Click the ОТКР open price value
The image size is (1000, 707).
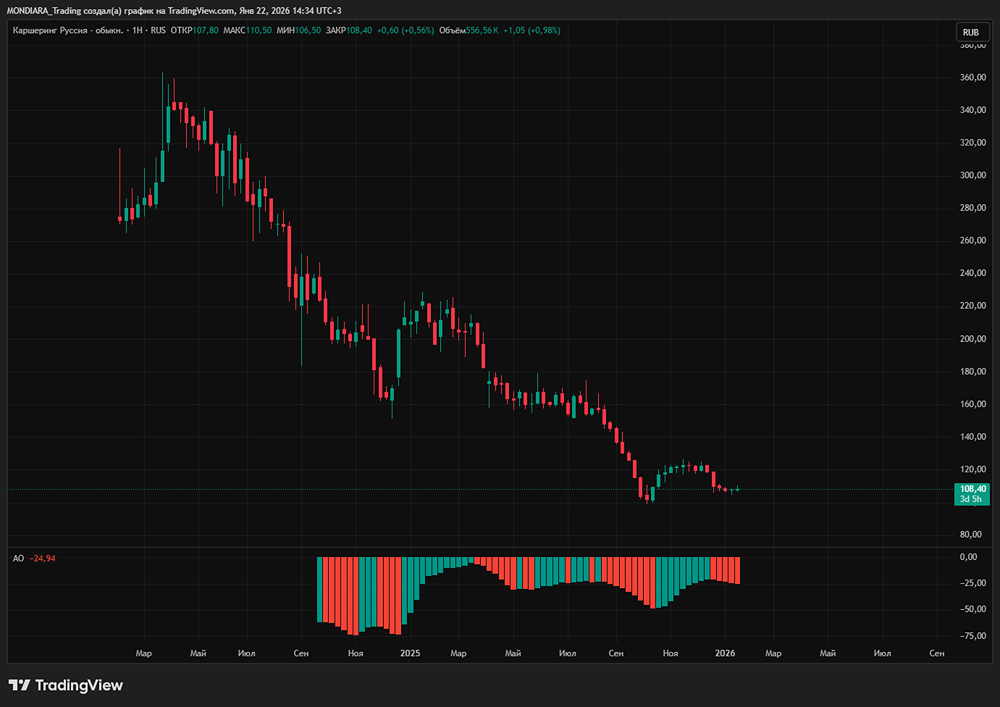click(x=206, y=30)
